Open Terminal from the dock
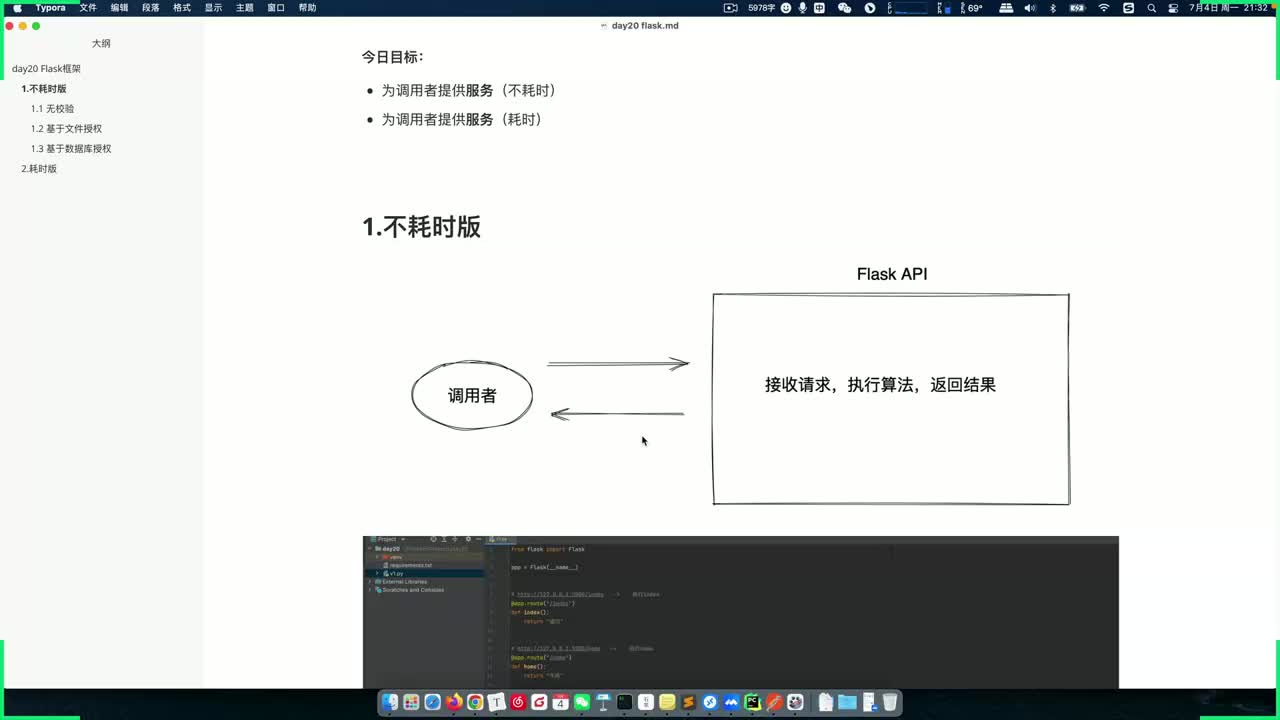This screenshot has width=1280, height=720. (x=624, y=702)
